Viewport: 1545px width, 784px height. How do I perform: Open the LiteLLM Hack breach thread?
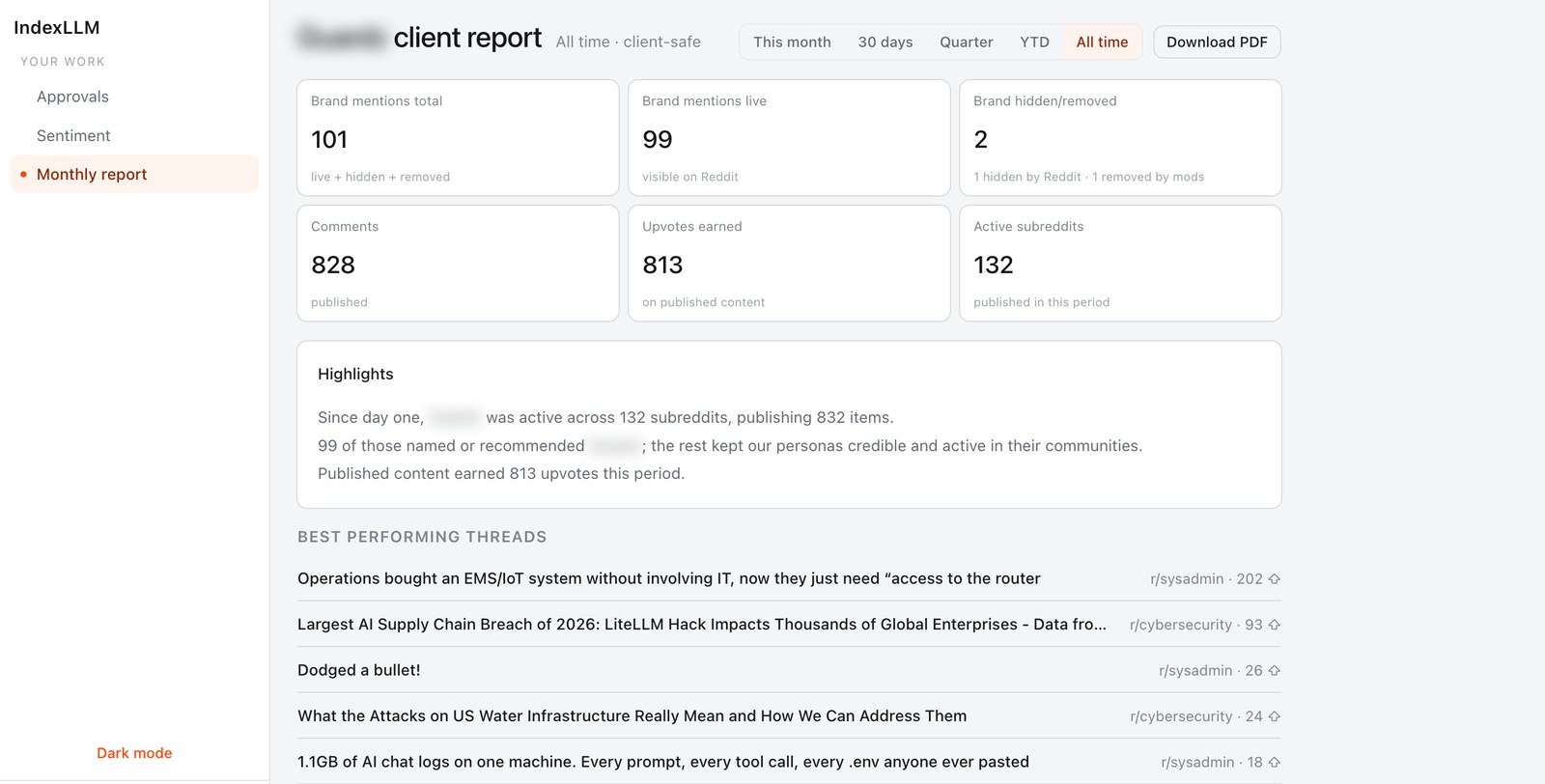click(702, 624)
